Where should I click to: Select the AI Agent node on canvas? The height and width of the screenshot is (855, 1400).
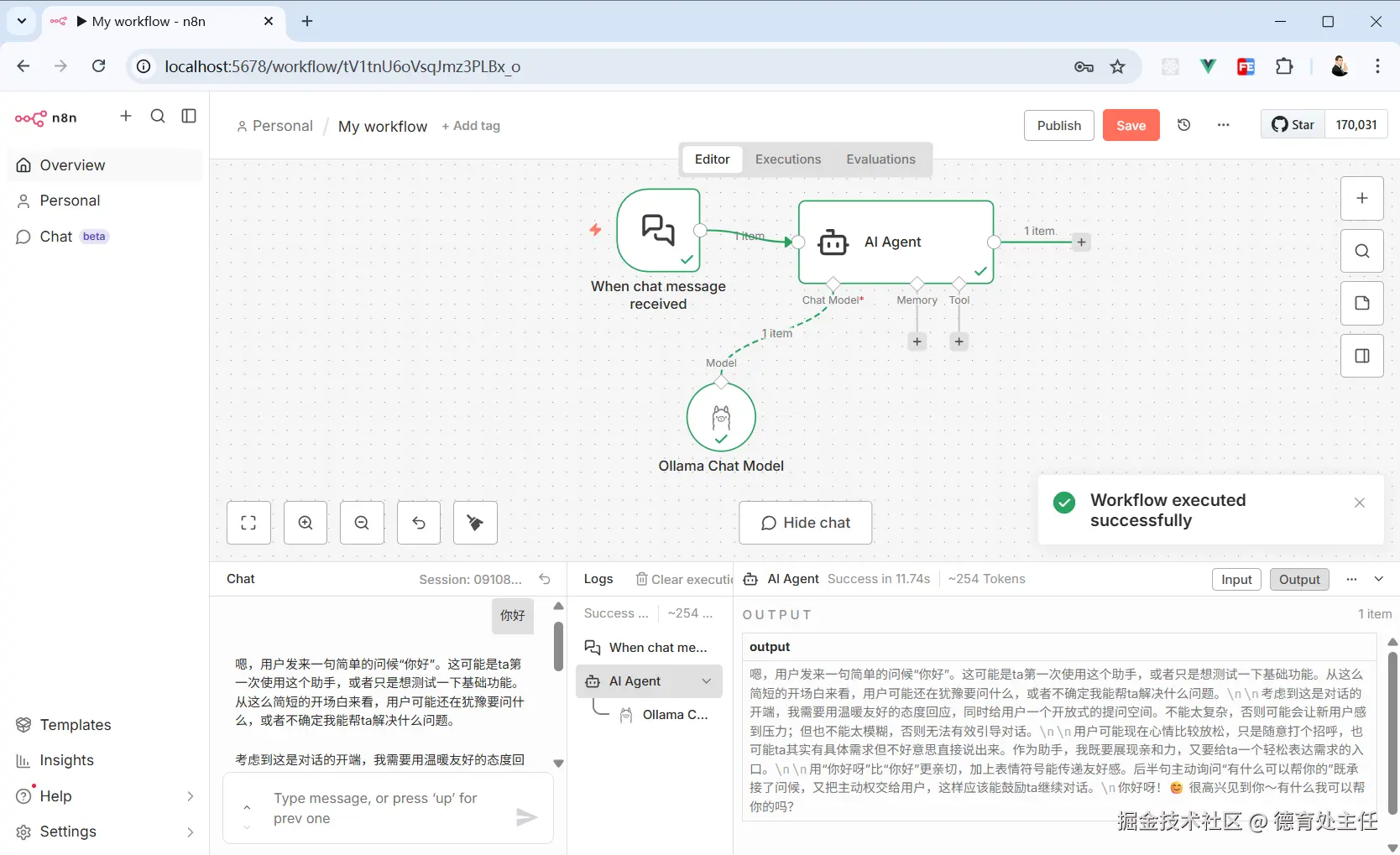point(896,242)
